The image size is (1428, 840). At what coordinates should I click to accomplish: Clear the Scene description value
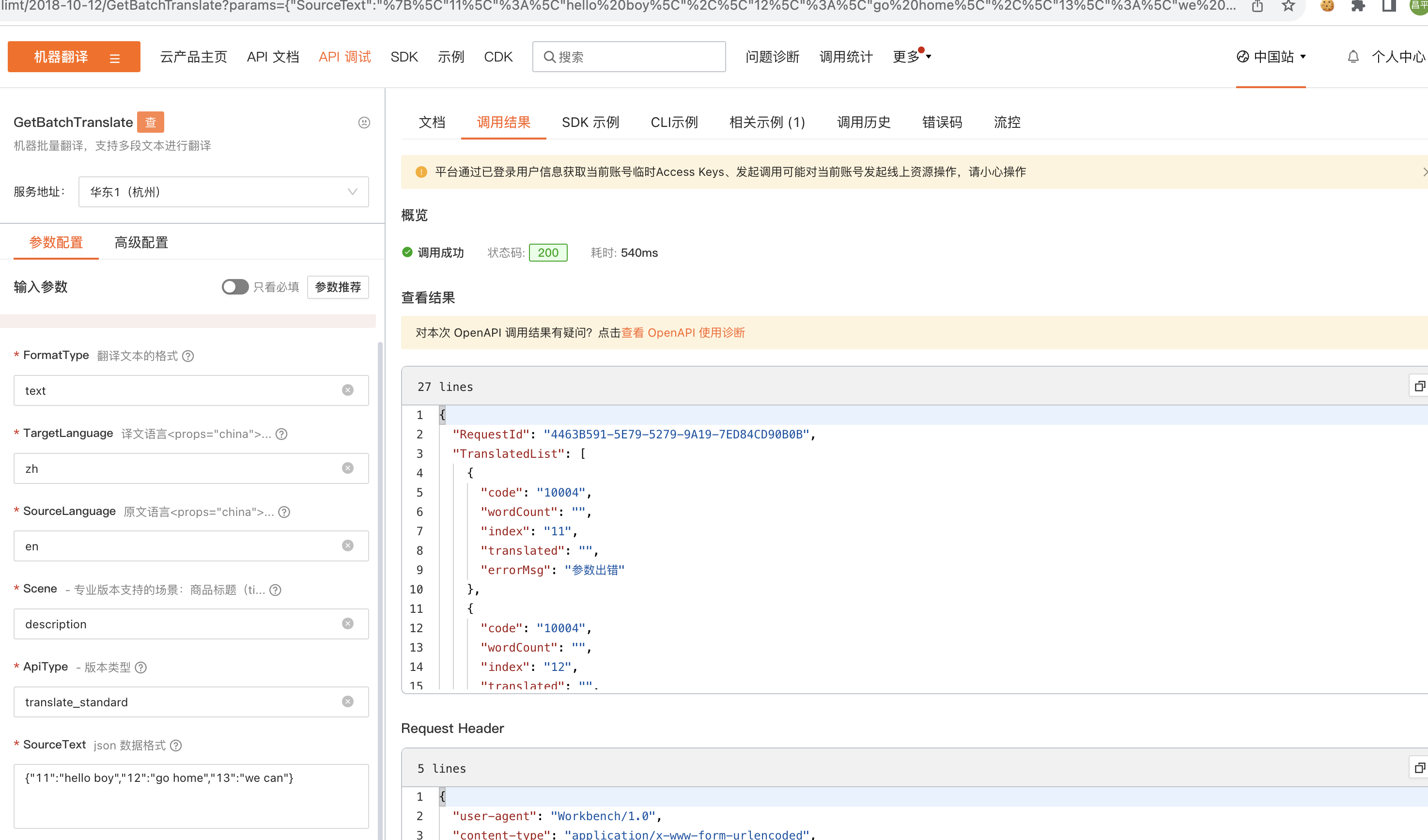click(x=348, y=623)
